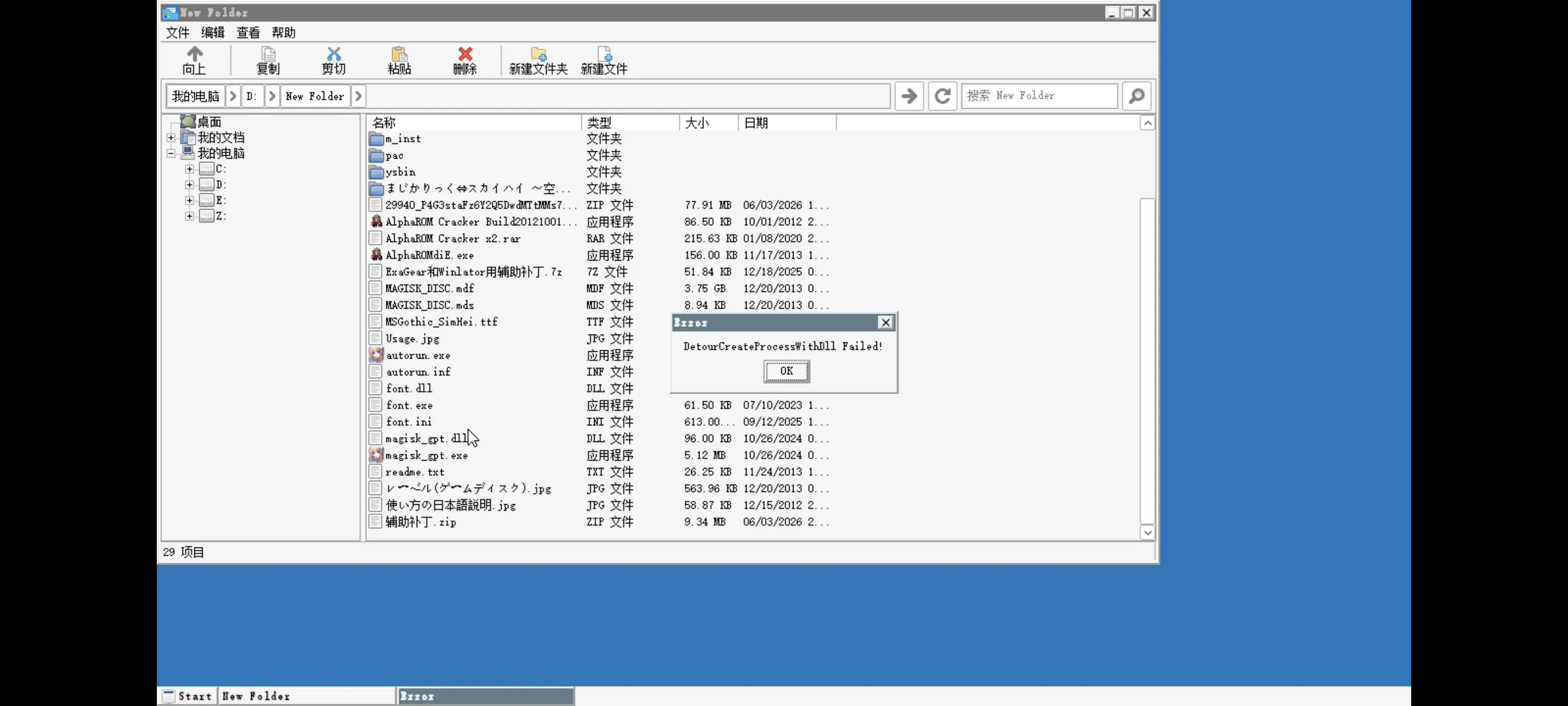Click the file list scroll down arrow
The height and width of the screenshot is (706, 1568).
tap(1147, 532)
